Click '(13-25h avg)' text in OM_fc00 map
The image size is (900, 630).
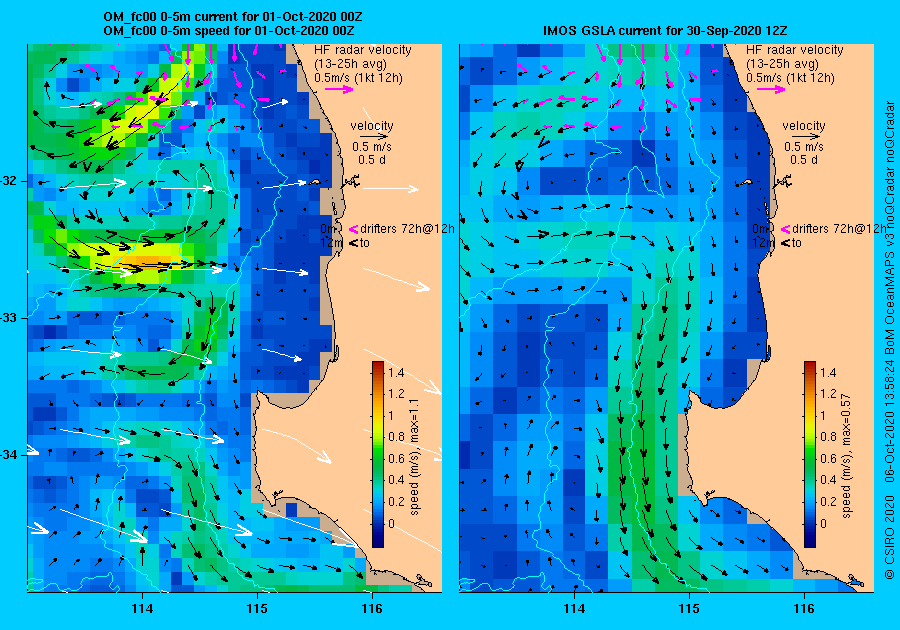tap(350, 64)
